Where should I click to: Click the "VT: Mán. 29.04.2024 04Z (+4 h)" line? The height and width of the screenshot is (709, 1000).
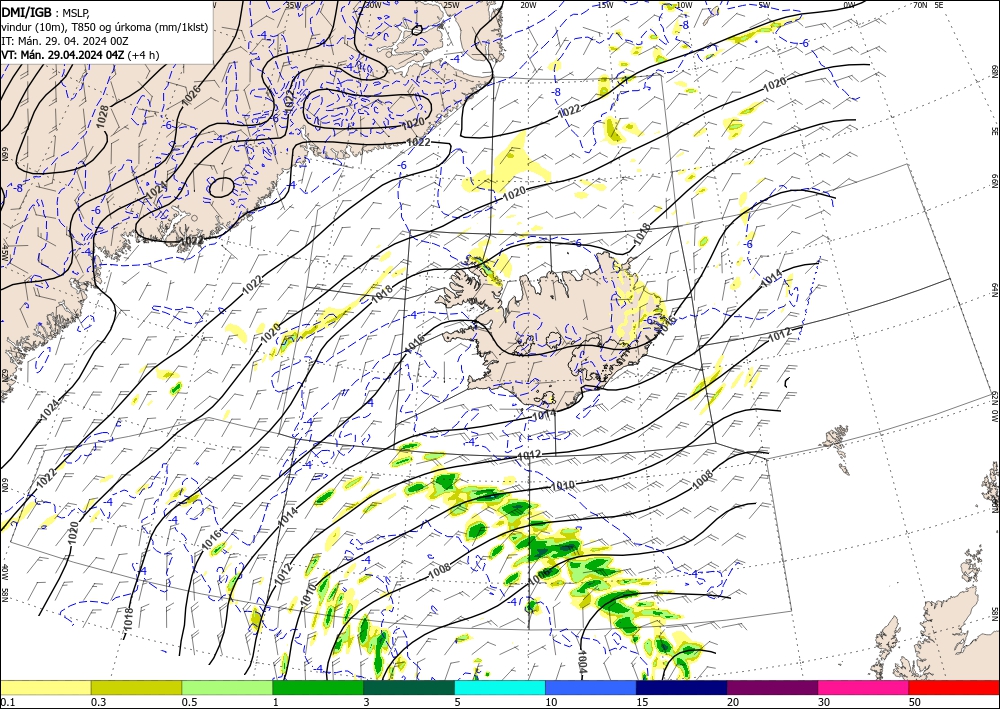pyautogui.click(x=80, y=55)
